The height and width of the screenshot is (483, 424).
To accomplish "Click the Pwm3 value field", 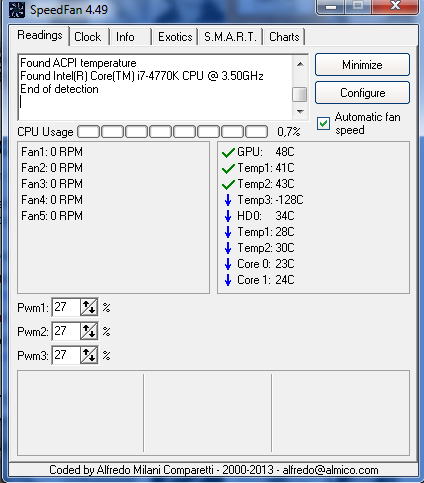I will [x=66, y=355].
